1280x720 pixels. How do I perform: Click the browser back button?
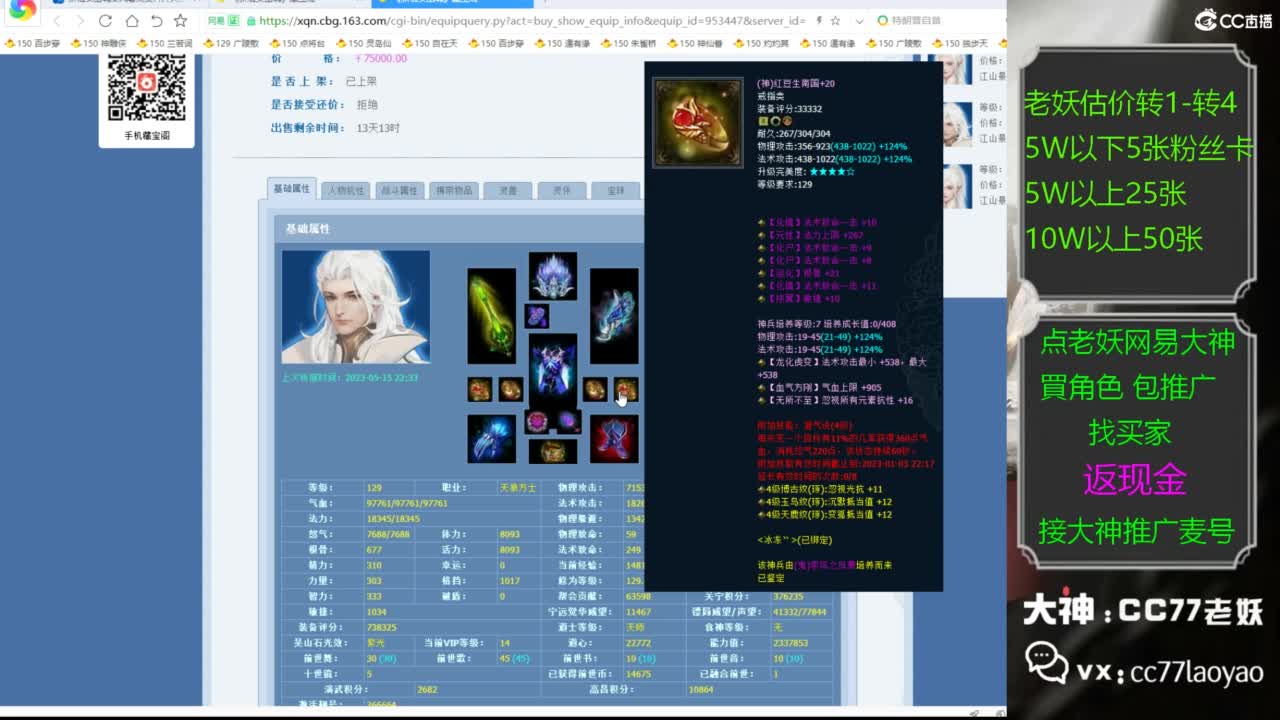coord(57,21)
